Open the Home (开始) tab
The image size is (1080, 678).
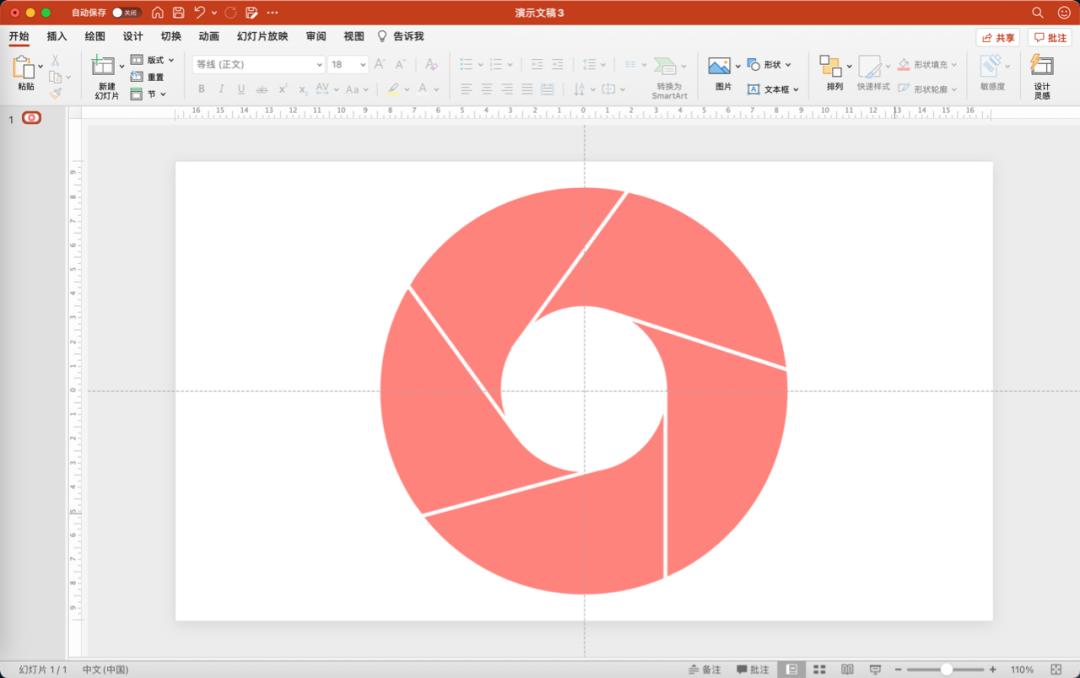[x=19, y=37]
